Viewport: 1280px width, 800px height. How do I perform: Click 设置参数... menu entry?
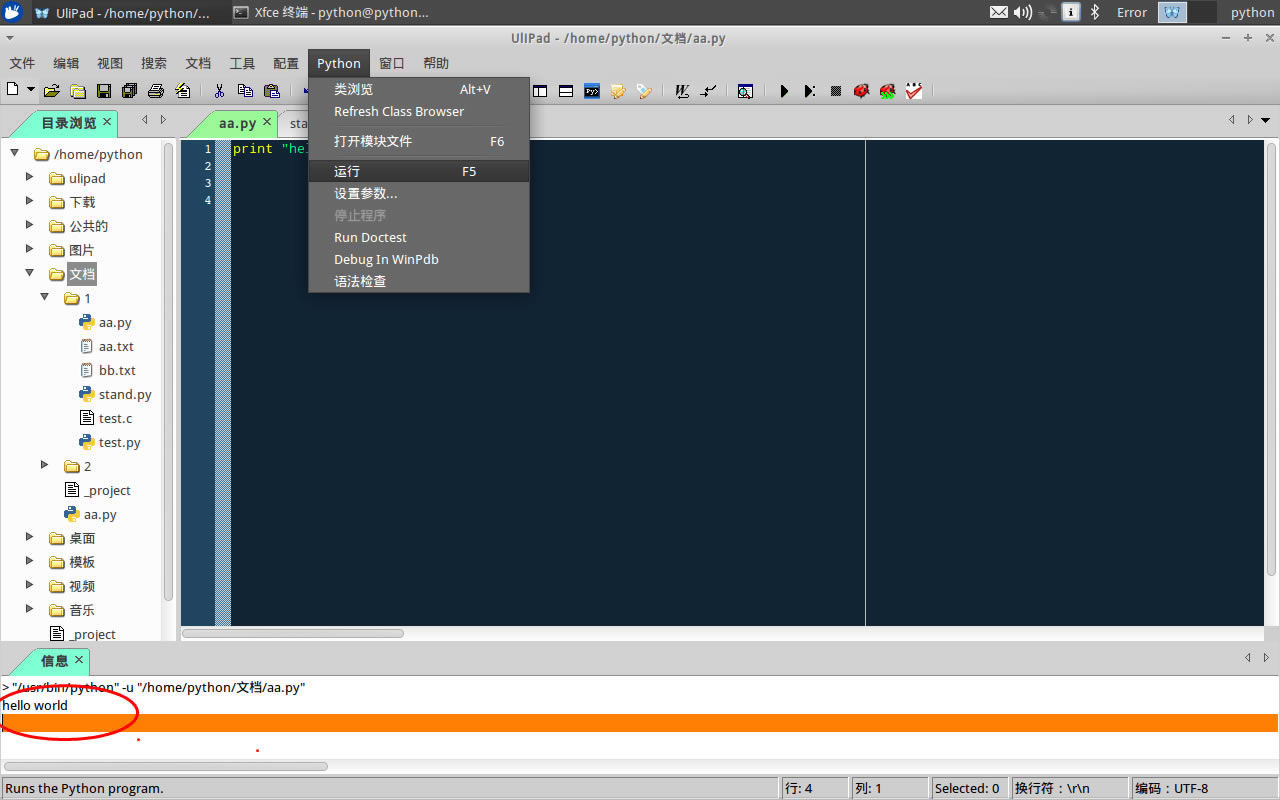pos(419,193)
